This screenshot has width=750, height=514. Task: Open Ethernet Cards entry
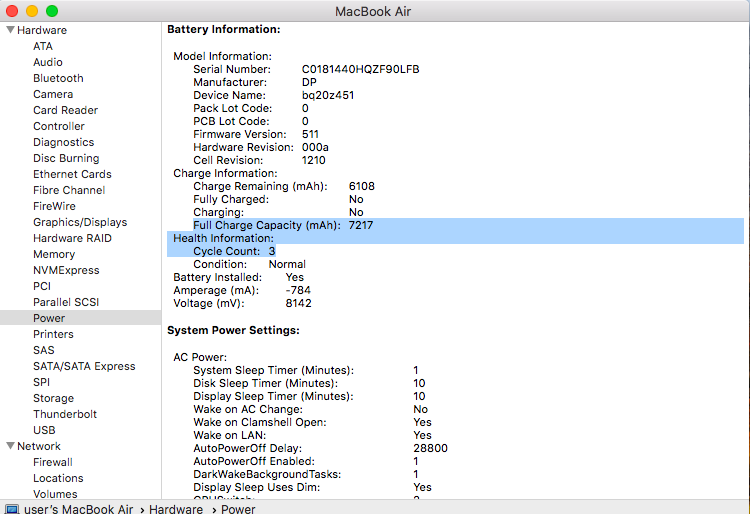[x=72, y=175]
